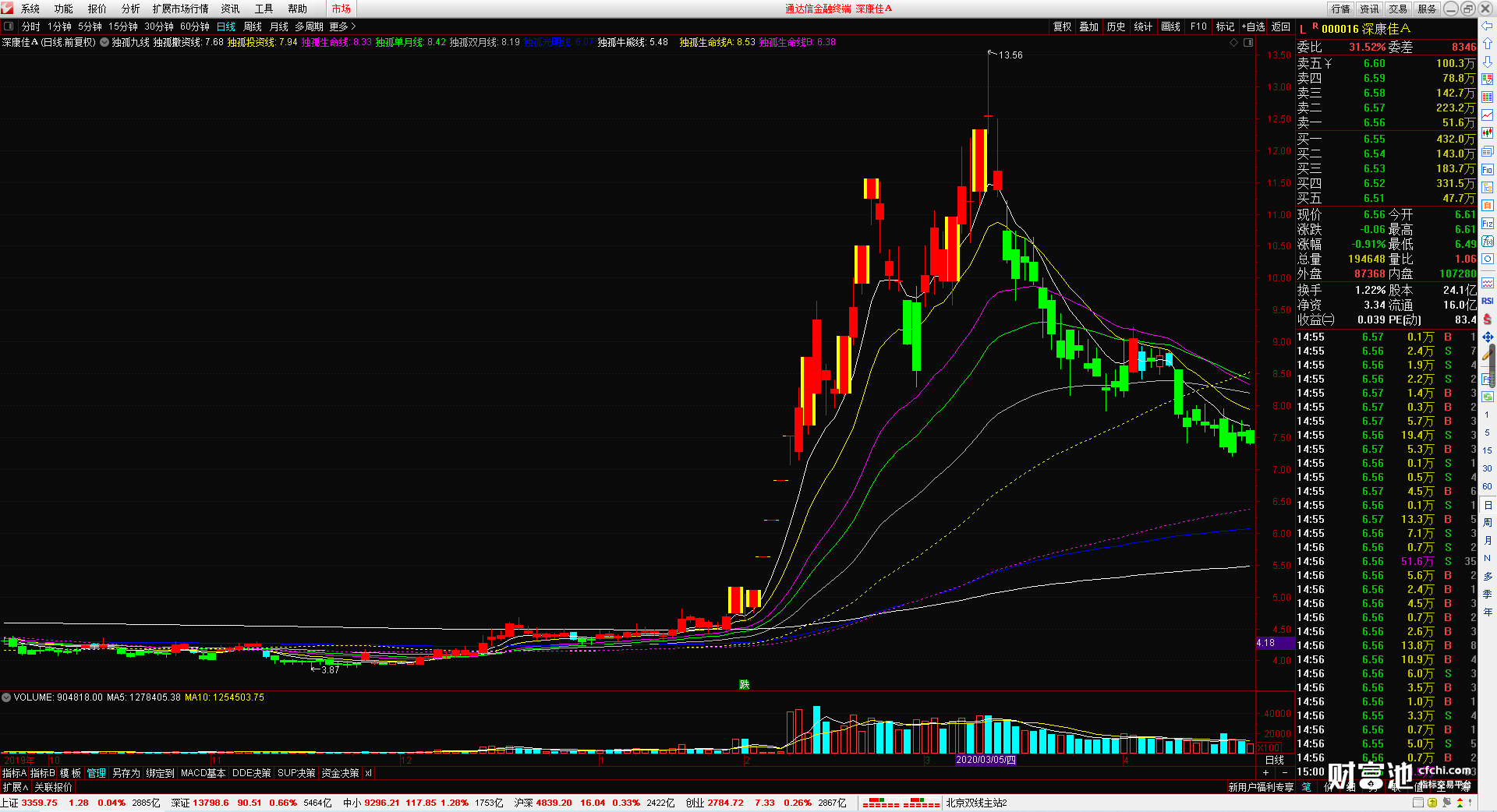
Task: Open the MACD基本 indicator tab
Action: tap(203, 773)
